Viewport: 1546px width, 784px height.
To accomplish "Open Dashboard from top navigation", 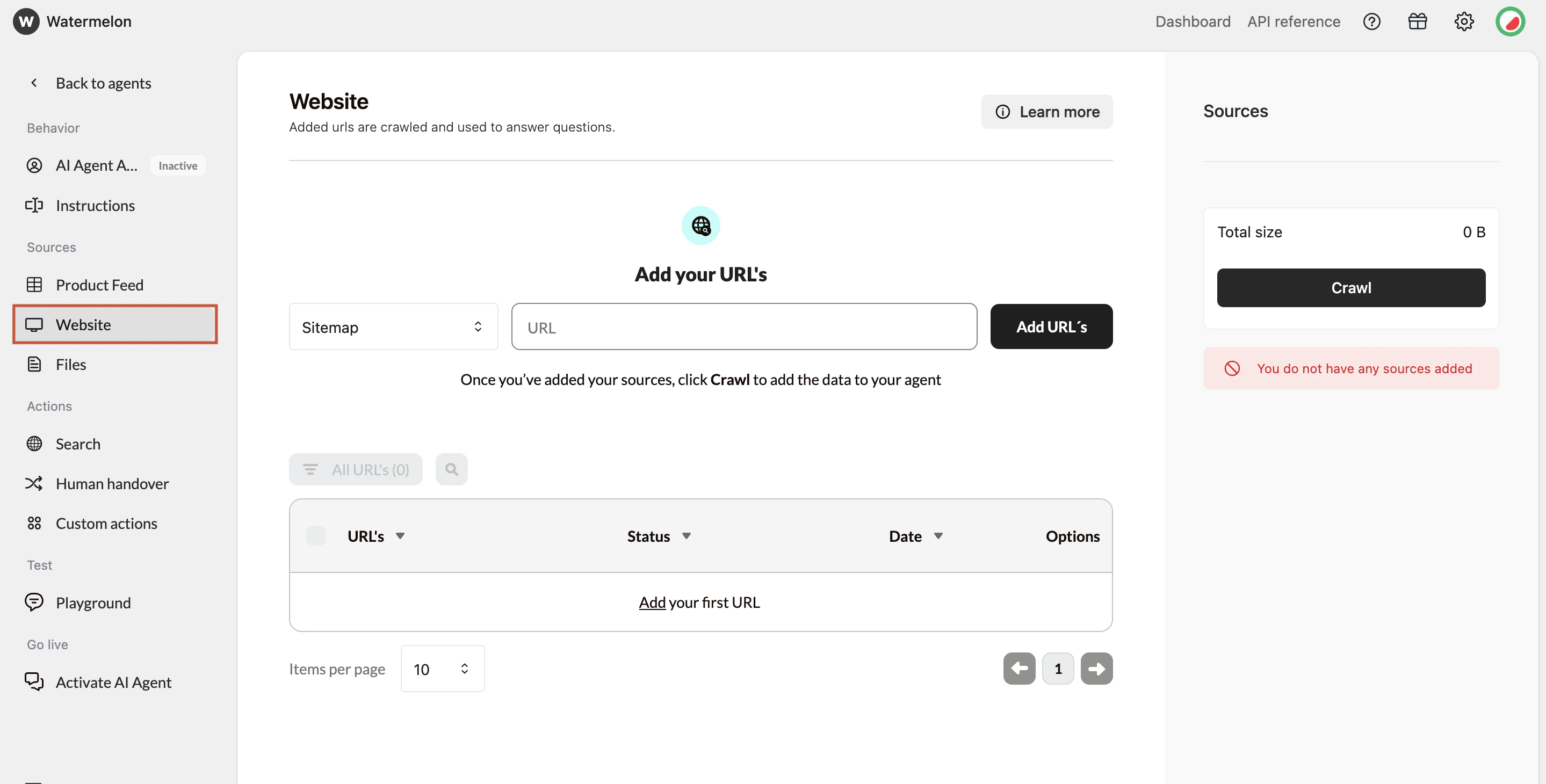I will (x=1193, y=21).
